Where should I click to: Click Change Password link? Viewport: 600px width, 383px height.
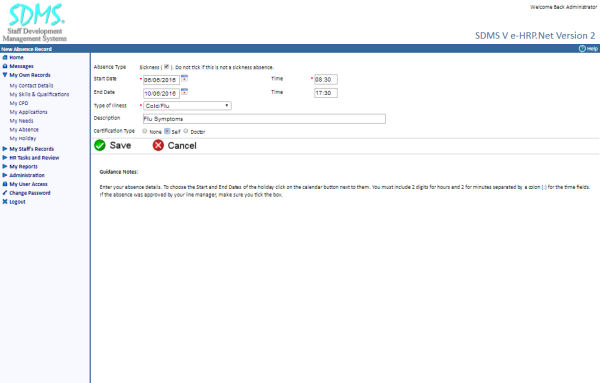coord(30,193)
